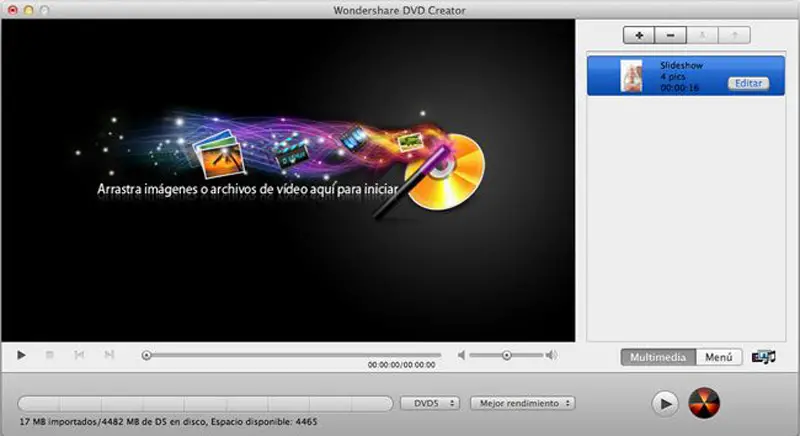The height and width of the screenshot is (436, 800).
Task: Select the Slideshow thumbnail
Action: click(631, 76)
